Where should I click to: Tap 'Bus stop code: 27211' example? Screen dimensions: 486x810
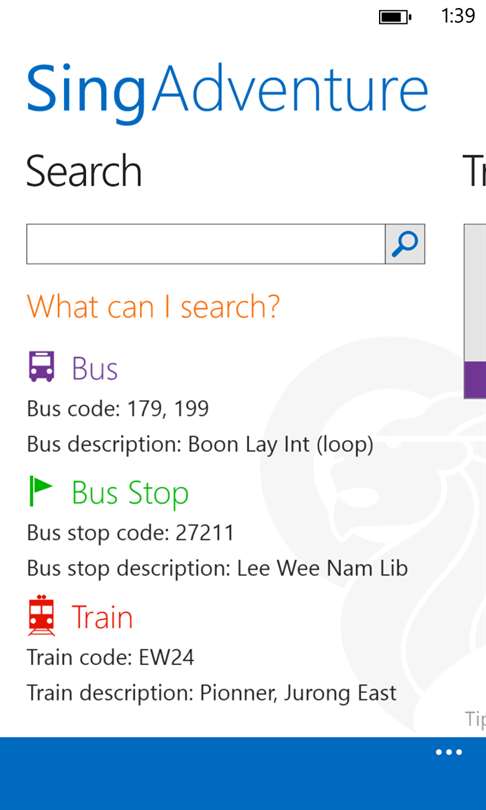point(130,533)
